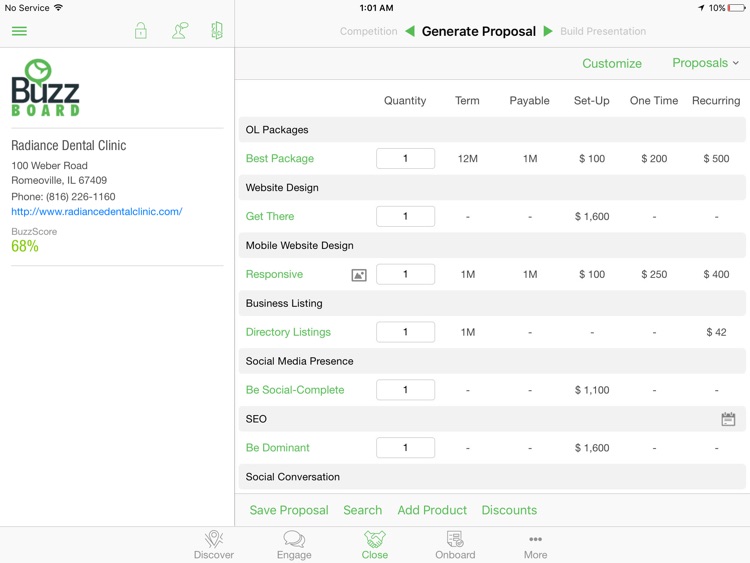750x563 pixels.
Task: Open the Get There product
Action: (x=270, y=216)
